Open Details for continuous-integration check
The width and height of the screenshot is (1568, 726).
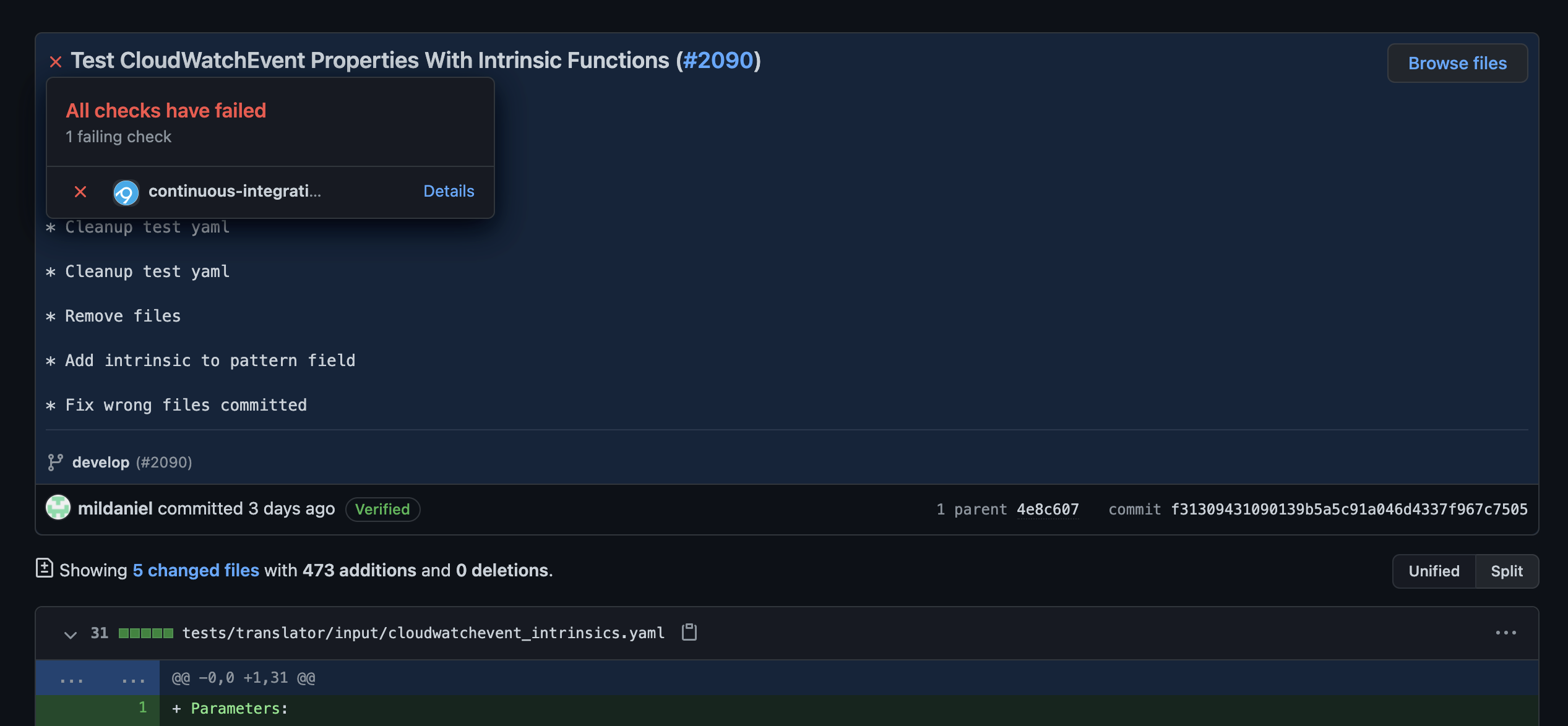(449, 191)
